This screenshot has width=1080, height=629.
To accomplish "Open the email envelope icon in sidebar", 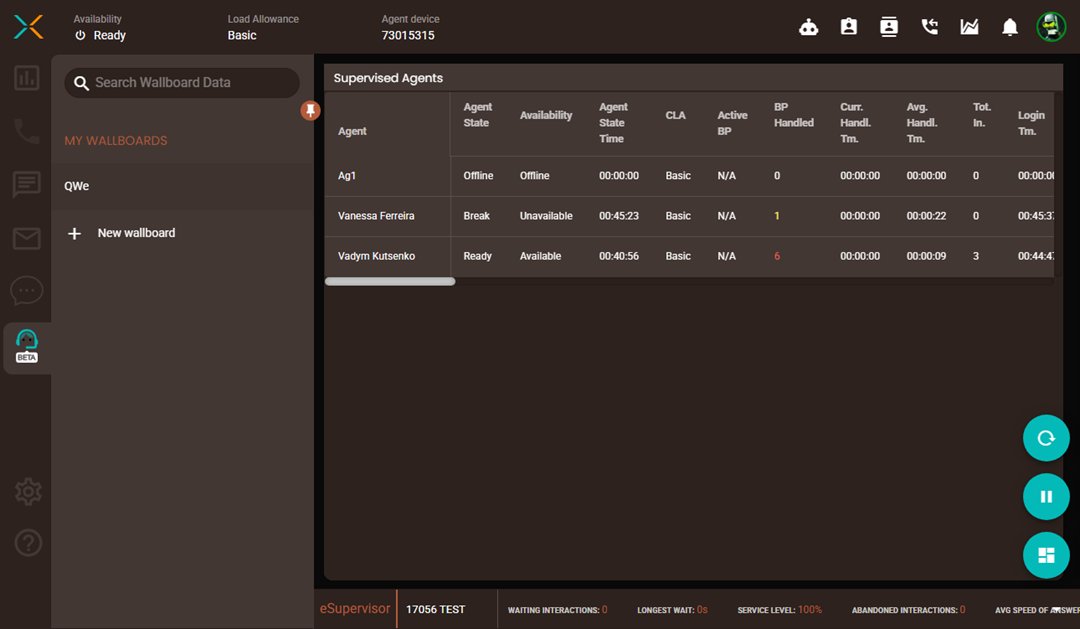I will [x=27, y=238].
